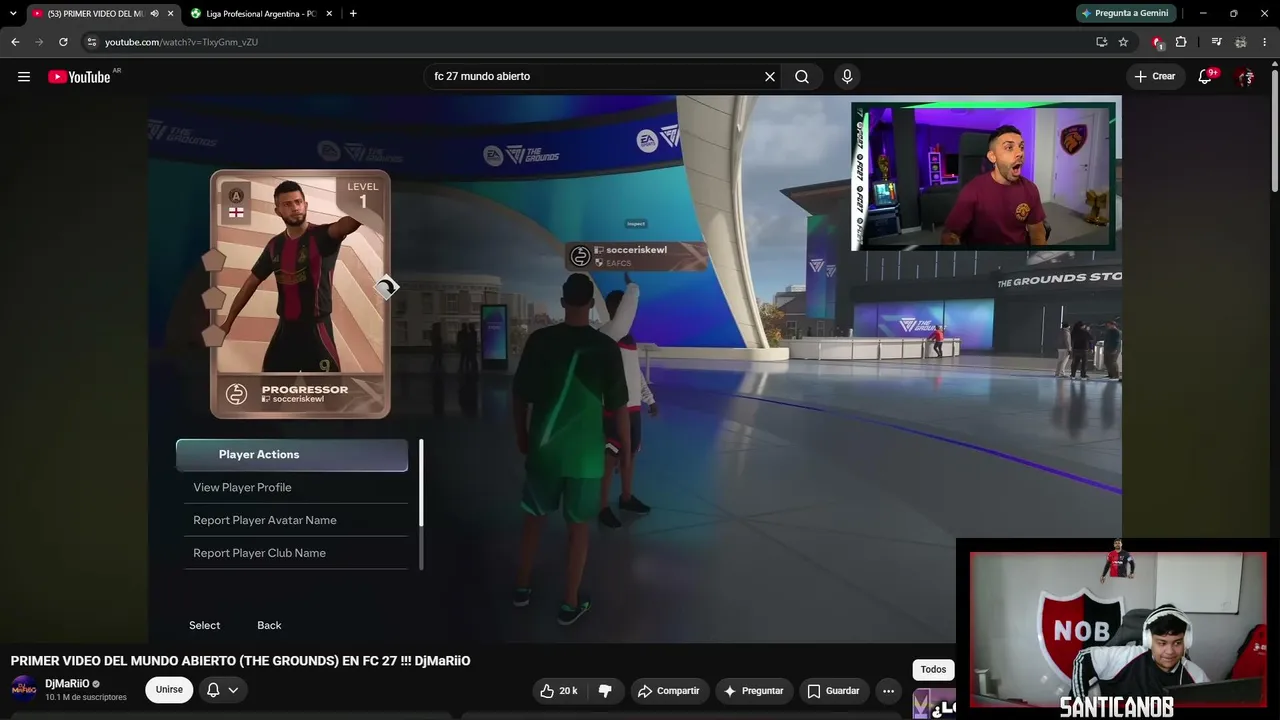This screenshot has width=1280, height=720.
Task: Dislike the video with thumbs down
Action: click(x=604, y=691)
